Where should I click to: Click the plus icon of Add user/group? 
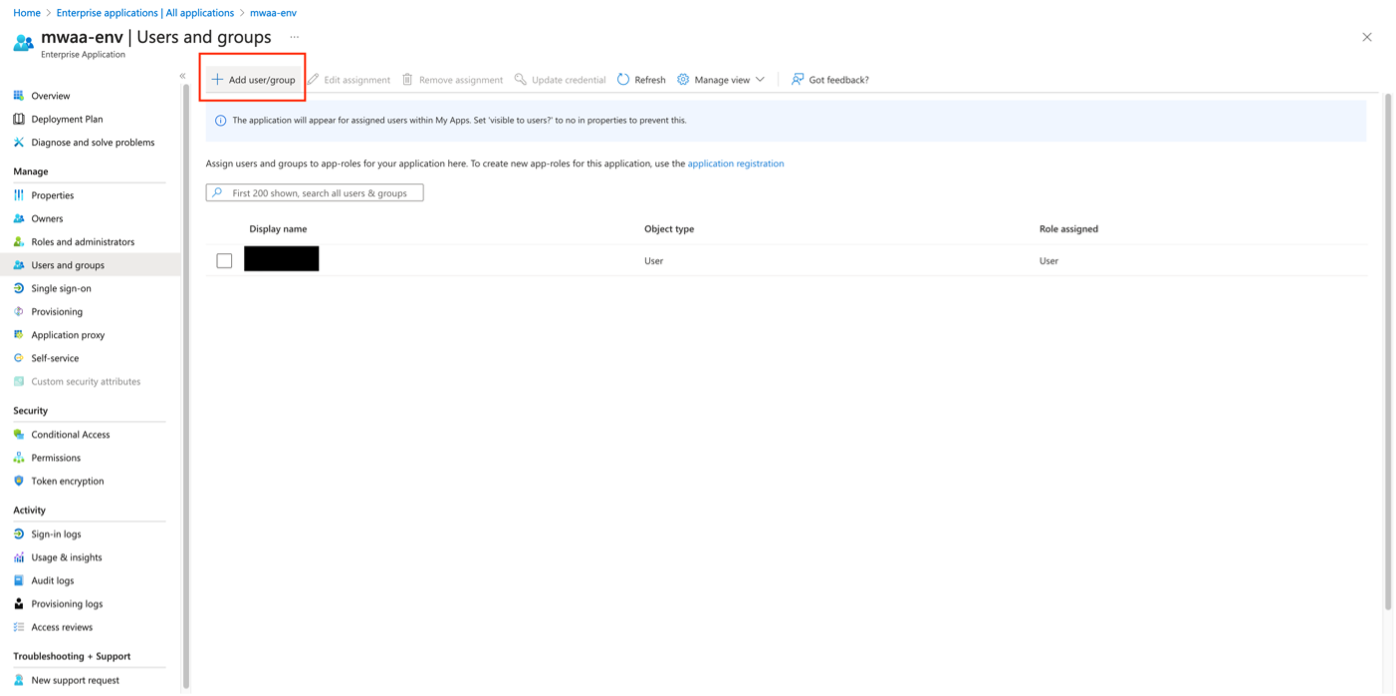217,79
